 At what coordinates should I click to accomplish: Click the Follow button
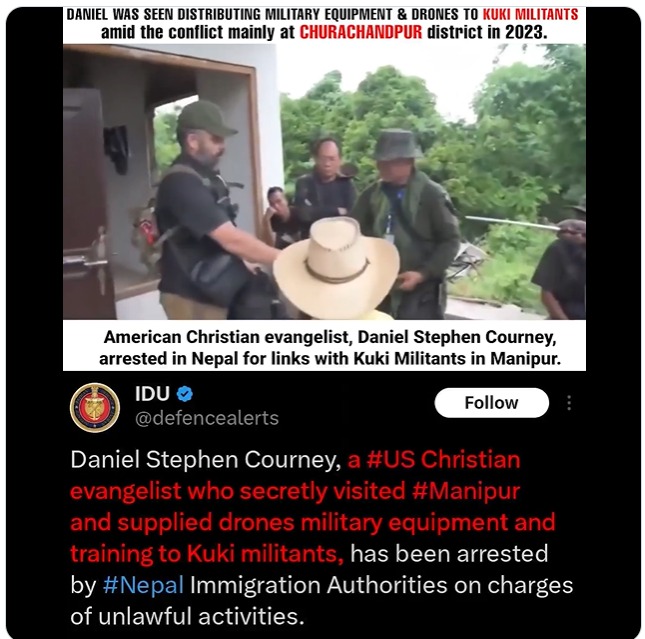tap(492, 402)
